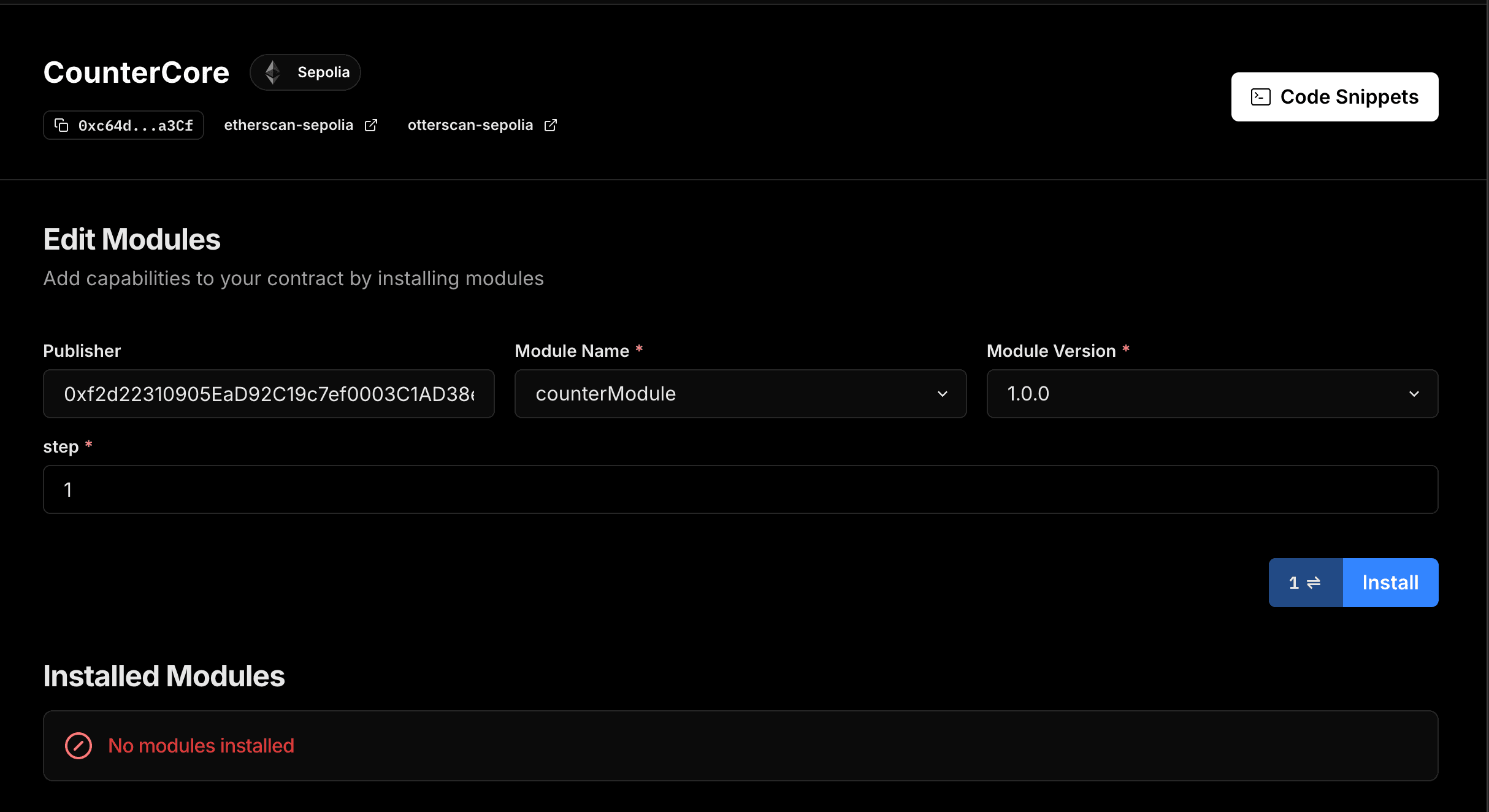This screenshot has height=812, width=1489.
Task: Click the swap arrows transaction count icon
Action: click(1314, 583)
